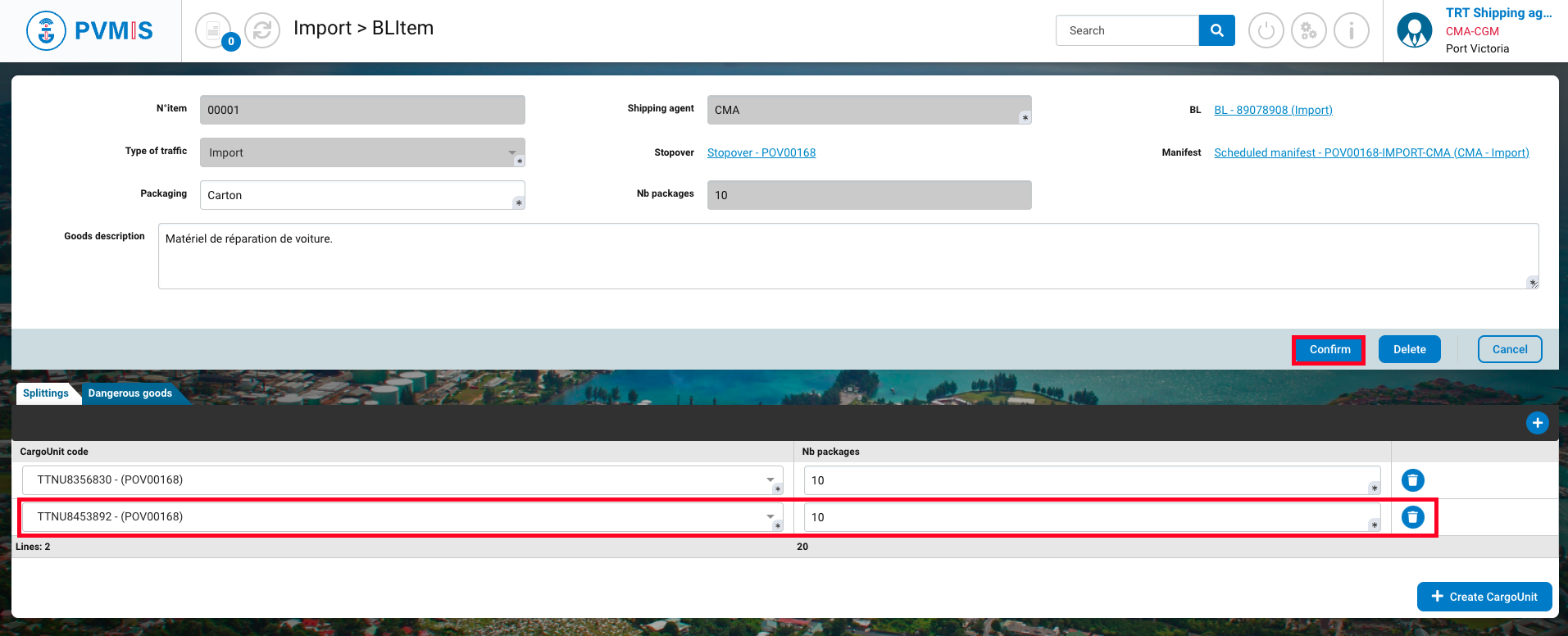Screen dimensions: 1568x636
Task: Open the settings gears icon
Action: 1308,31
